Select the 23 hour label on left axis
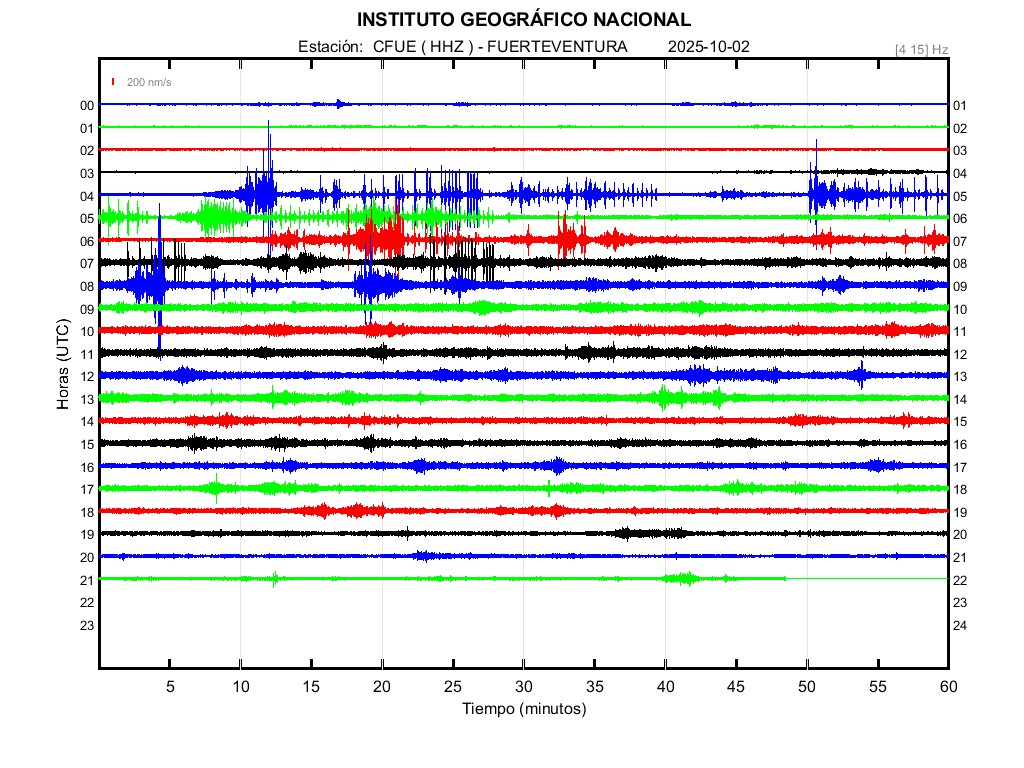 point(87,625)
